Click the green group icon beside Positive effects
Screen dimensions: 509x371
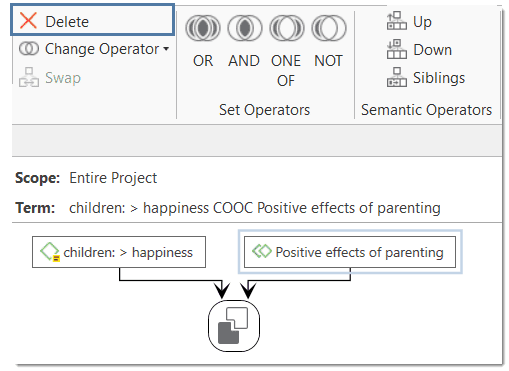click(262, 251)
